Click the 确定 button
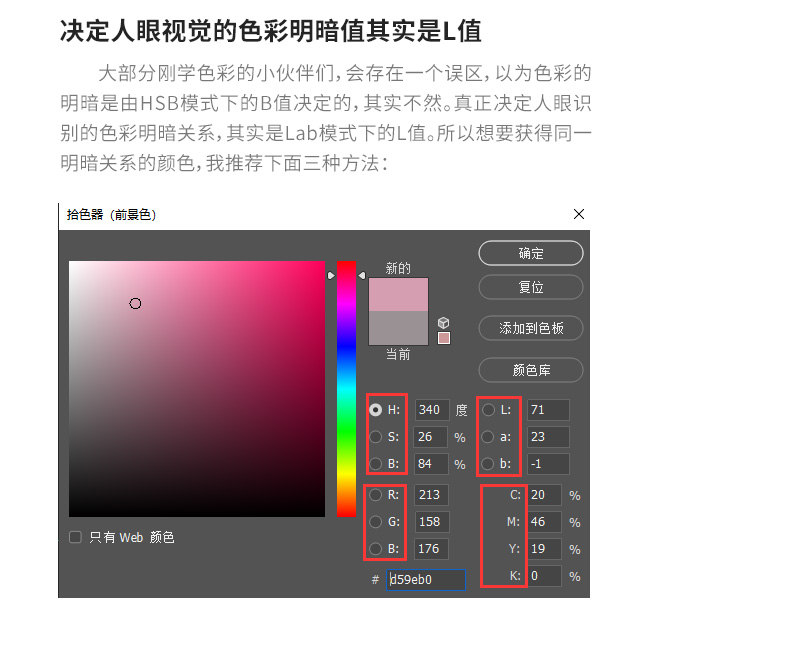 point(531,253)
